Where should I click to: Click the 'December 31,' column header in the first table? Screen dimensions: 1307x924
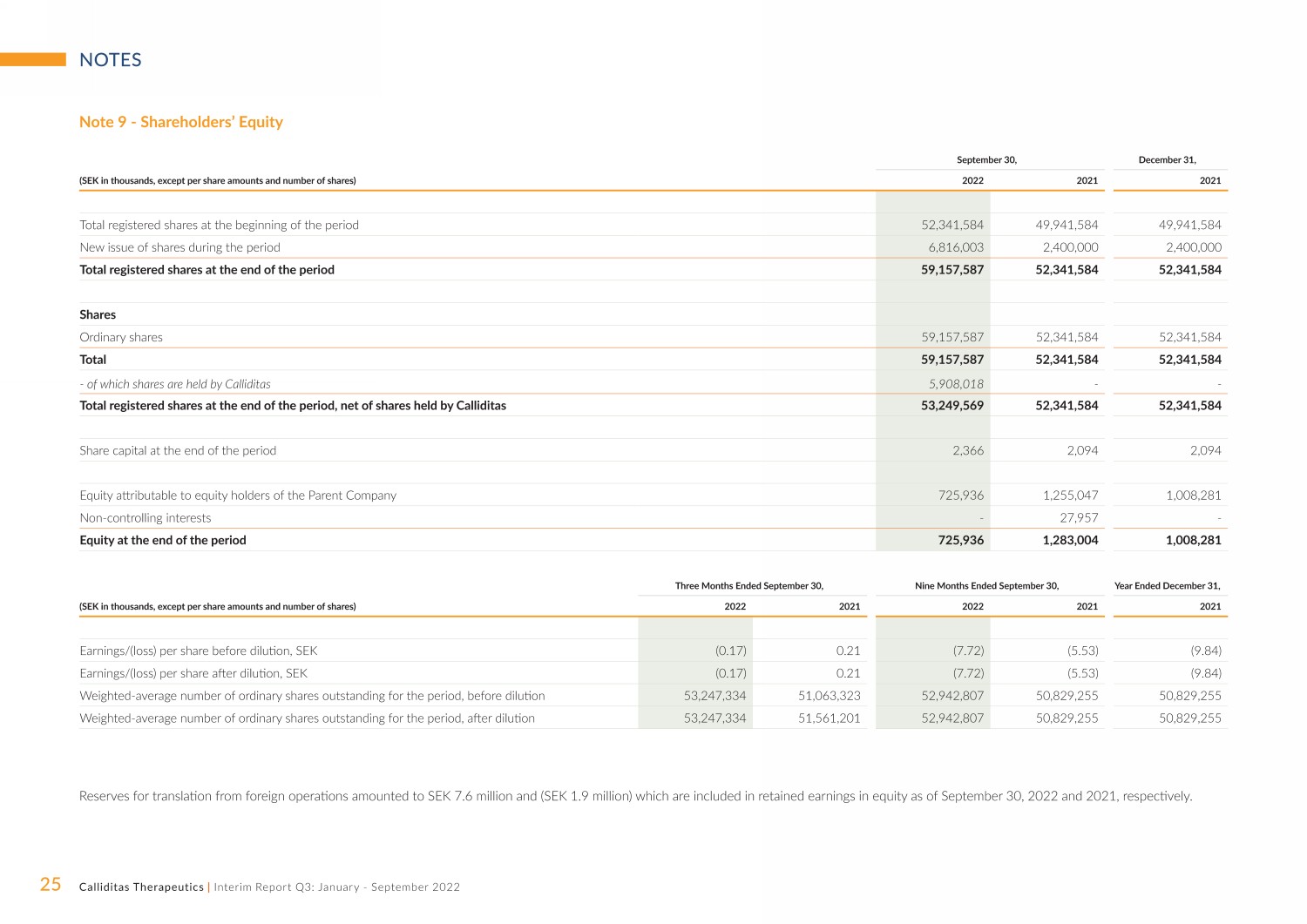tap(1168, 160)
